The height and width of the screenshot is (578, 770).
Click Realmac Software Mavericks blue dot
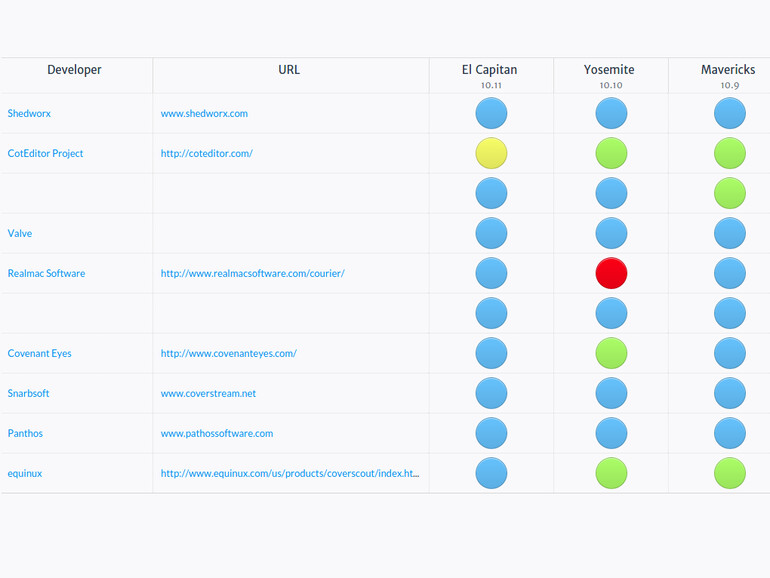click(730, 274)
